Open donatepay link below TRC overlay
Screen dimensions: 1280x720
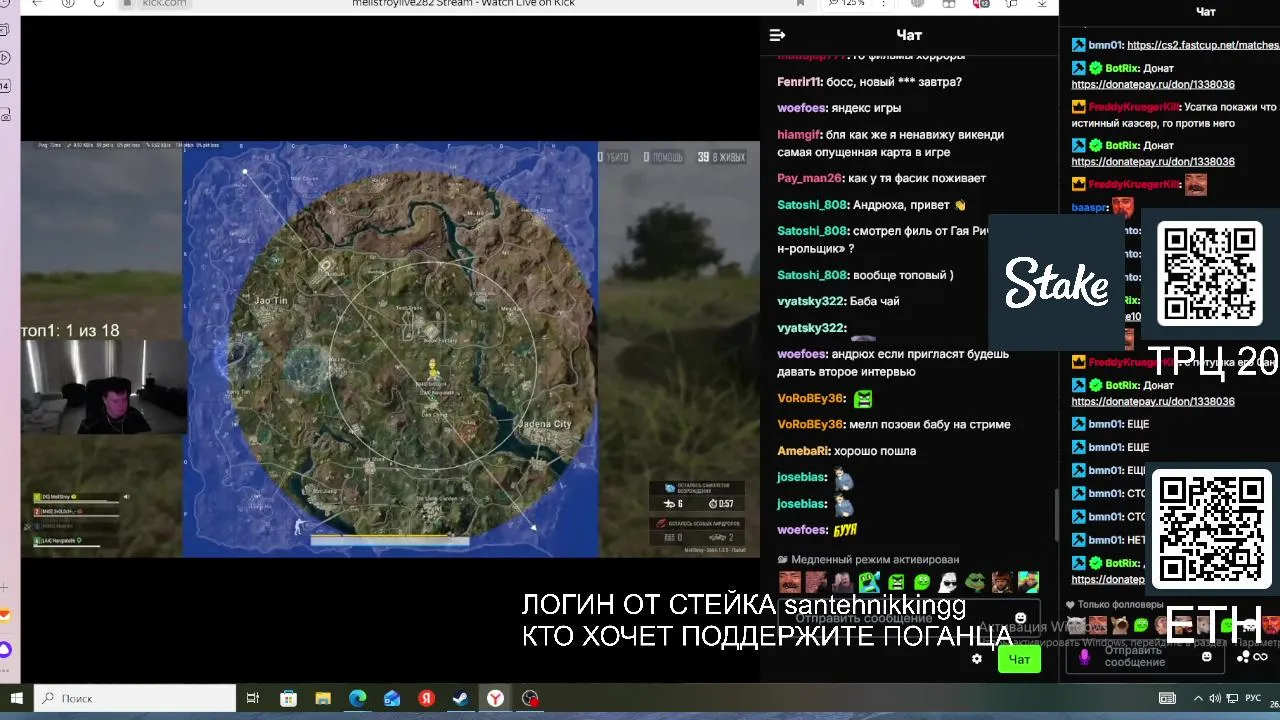1153,402
